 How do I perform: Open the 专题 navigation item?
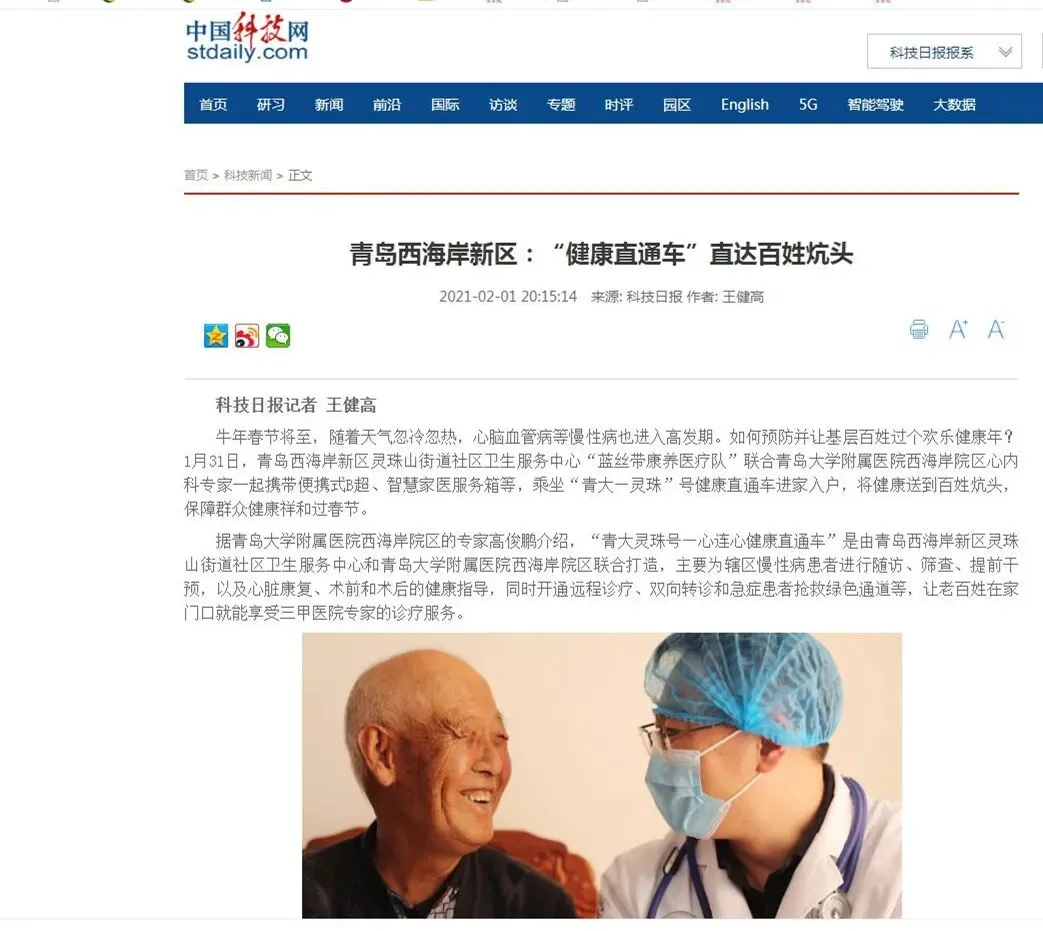561,104
